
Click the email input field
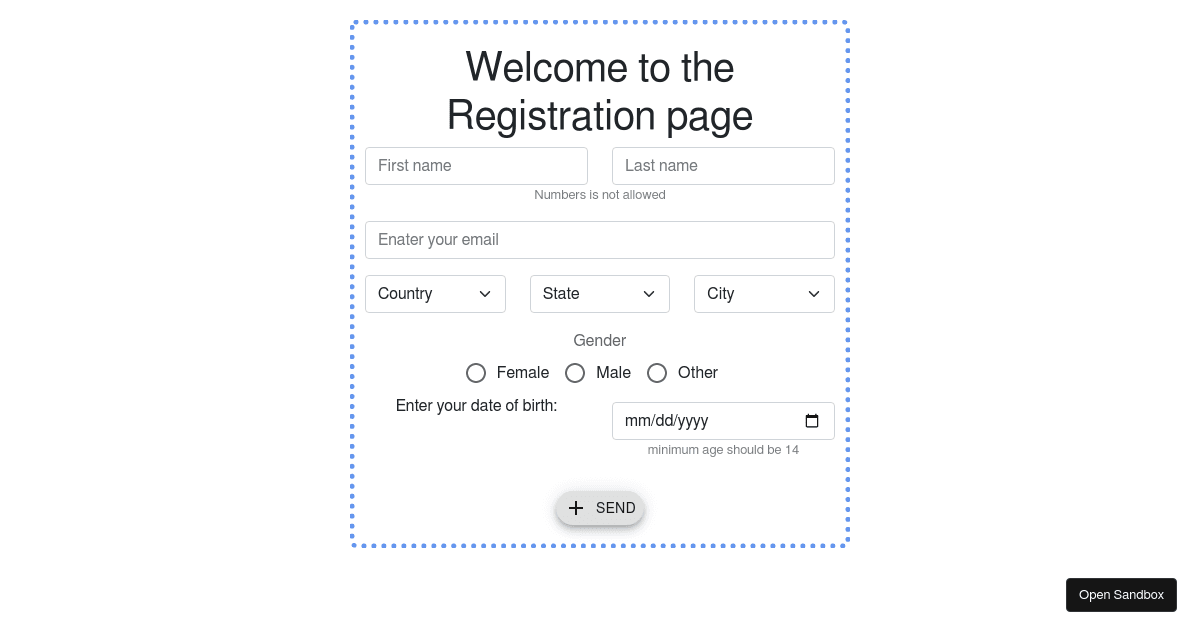tap(600, 240)
